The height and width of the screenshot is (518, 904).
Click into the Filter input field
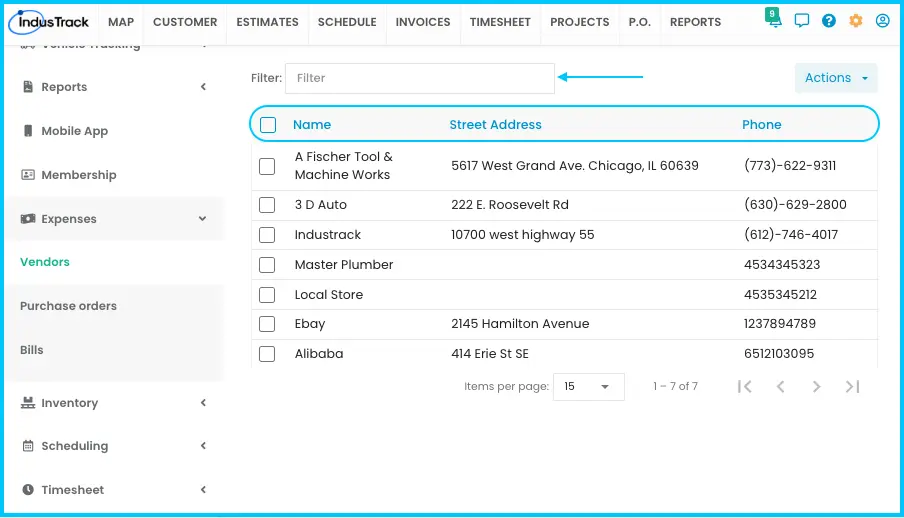tap(420, 78)
